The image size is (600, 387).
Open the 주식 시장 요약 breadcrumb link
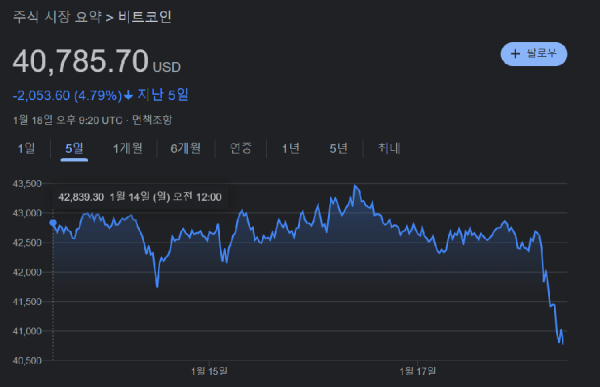pos(57,17)
